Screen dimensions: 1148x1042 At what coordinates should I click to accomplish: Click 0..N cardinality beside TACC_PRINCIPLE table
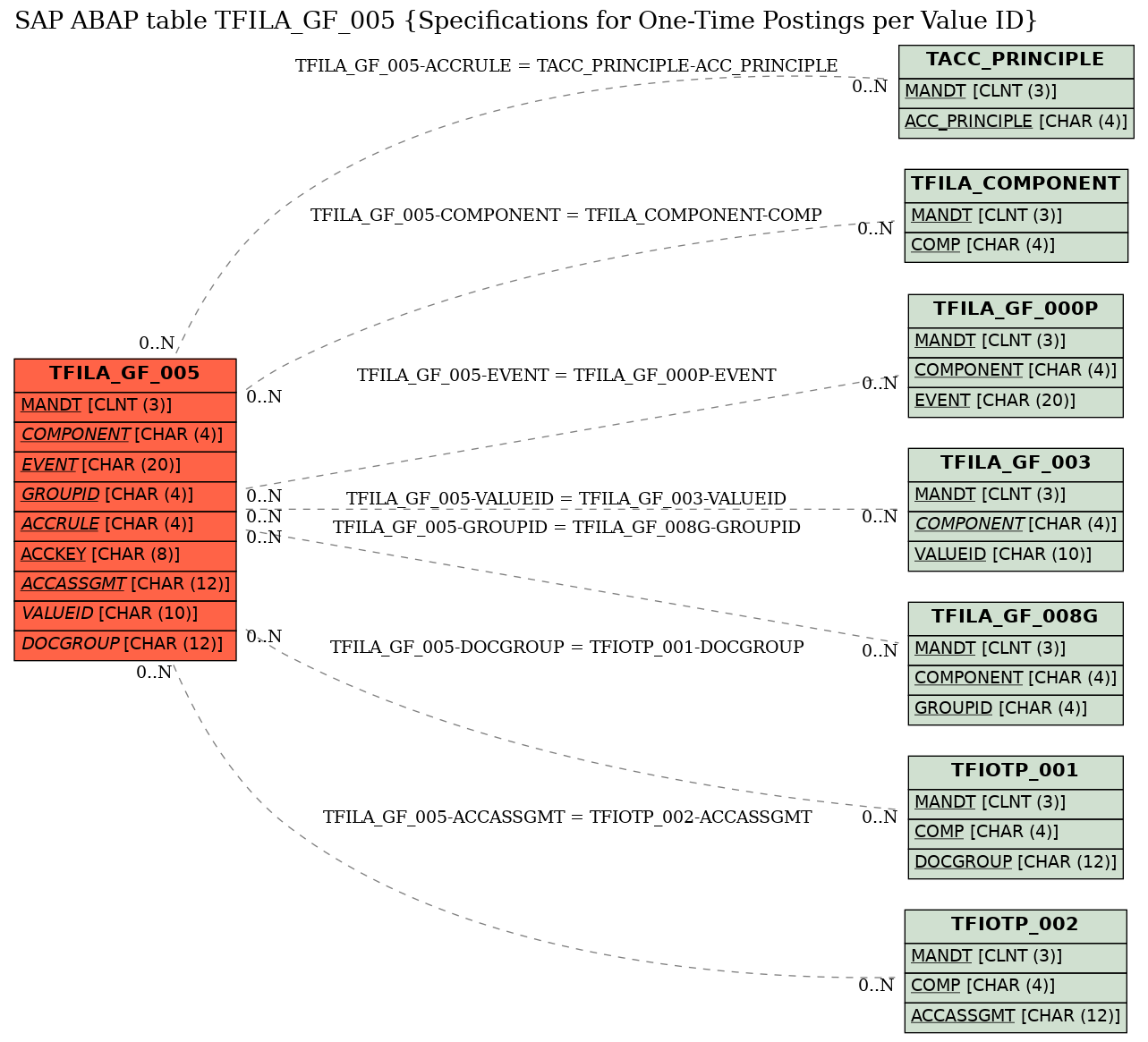click(x=870, y=87)
